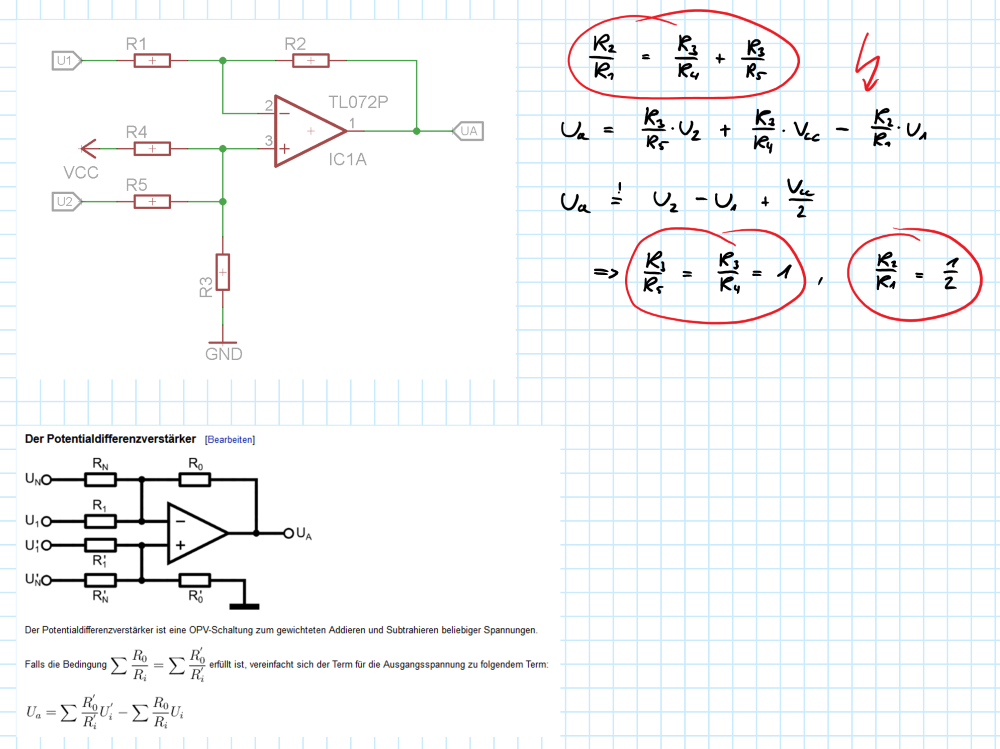Click the U1 input port symbol
The width and height of the screenshot is (1000, 749).
[x=66, y=61]
